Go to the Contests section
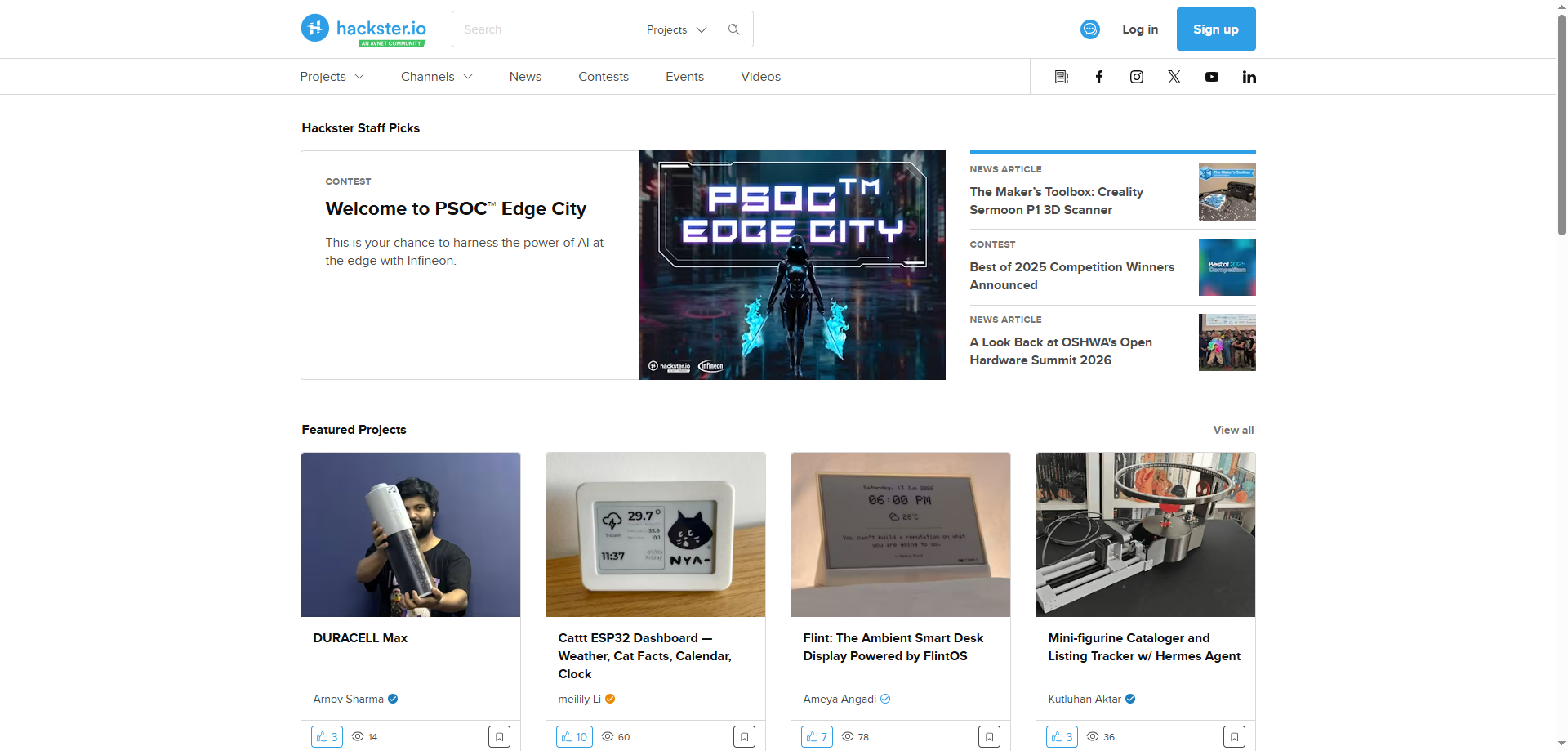The height and width of the screenshot is (751, 1568). click(x=604, y=77)
